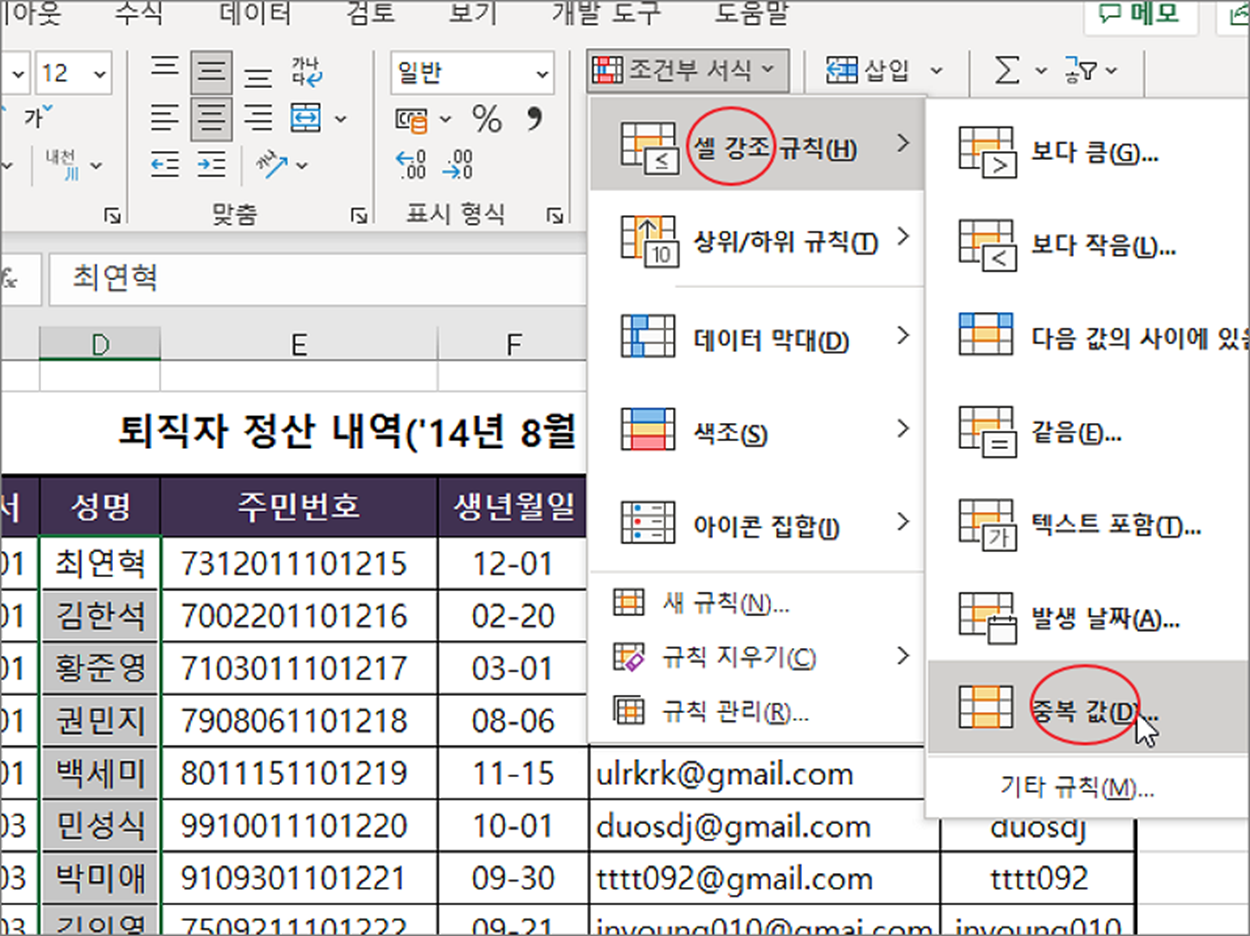Select the 다음 값의 사이에 있음 rule
1250x936 pixels.
tap(1089, 335)
